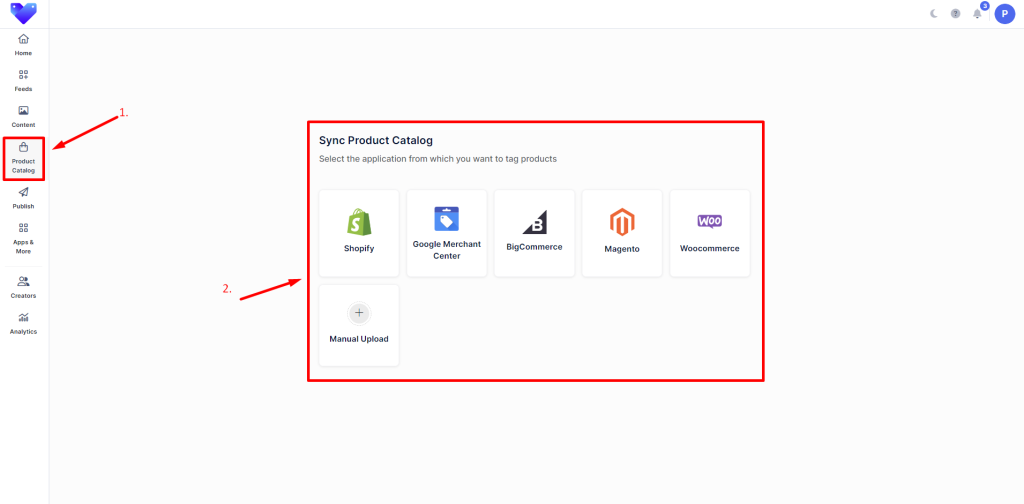Select the Manual Upload label

[x=359, y=339]
